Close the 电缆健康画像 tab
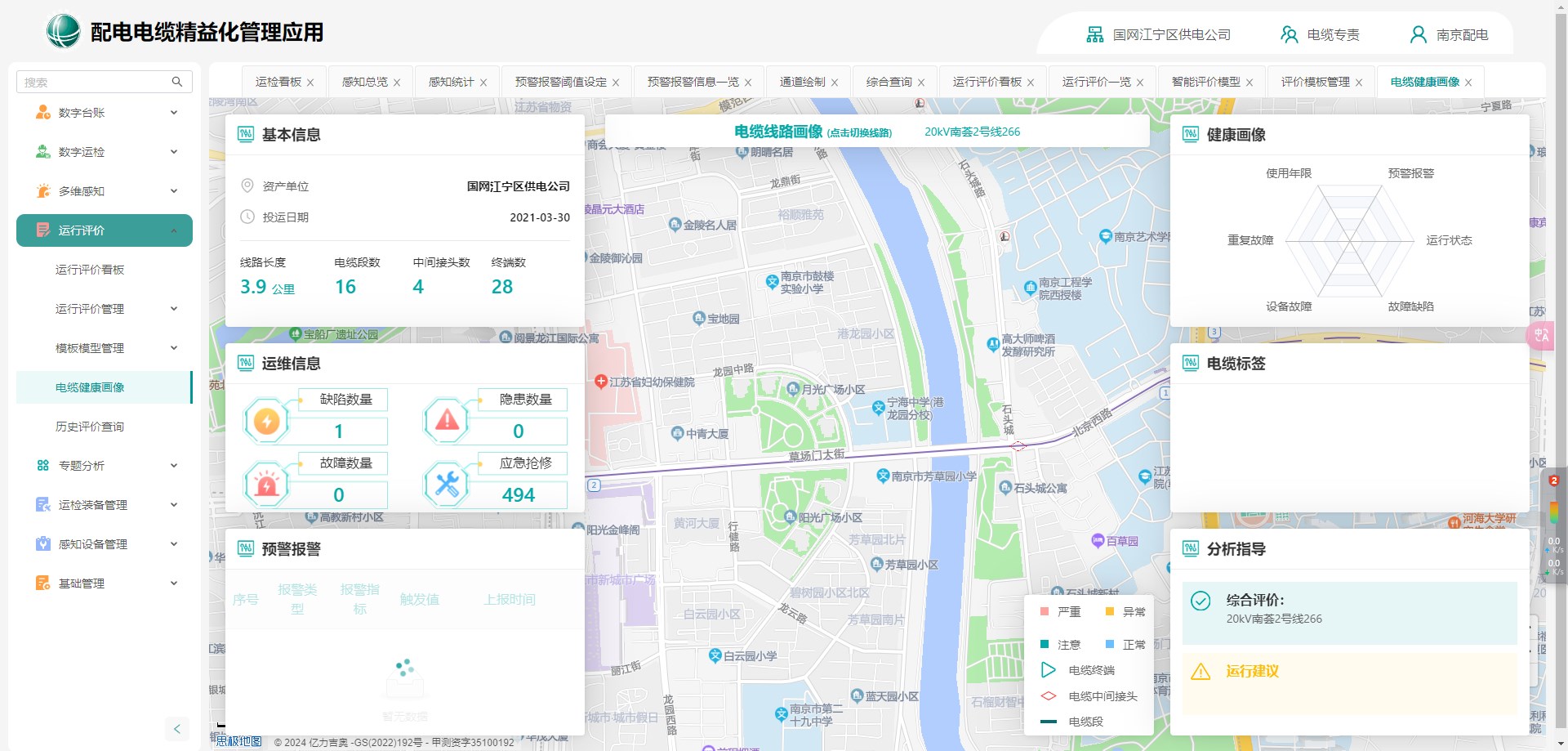 (1468, 83)
